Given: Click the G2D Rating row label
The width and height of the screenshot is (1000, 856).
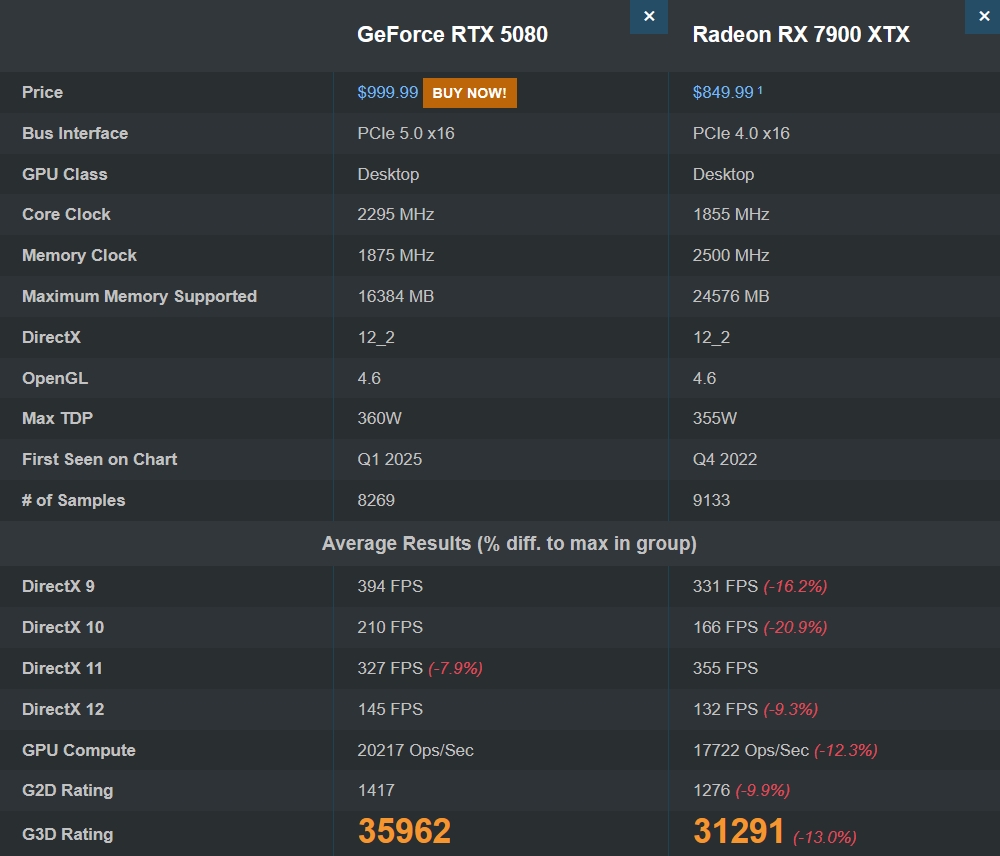Looking at the screenshot, I should pos(68,790).
